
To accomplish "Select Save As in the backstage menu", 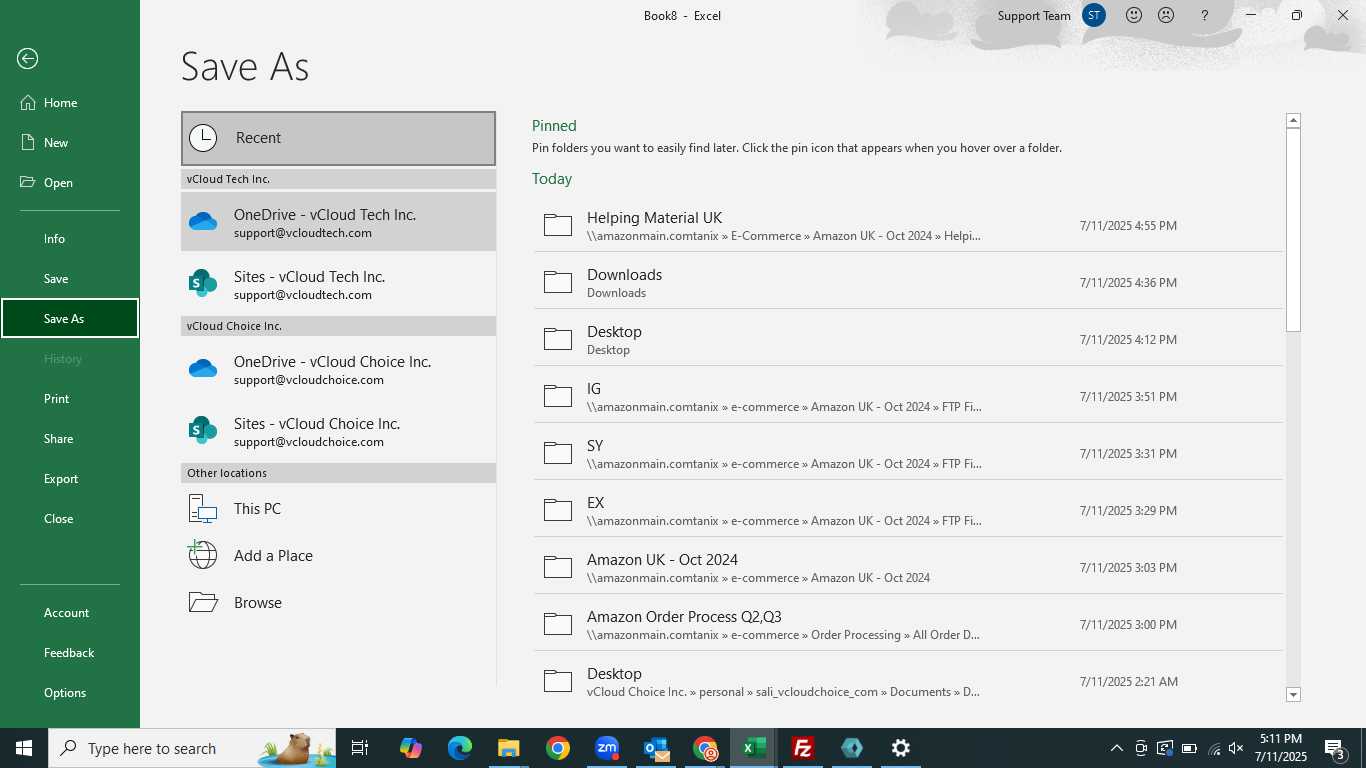I will tap(70, 319).
